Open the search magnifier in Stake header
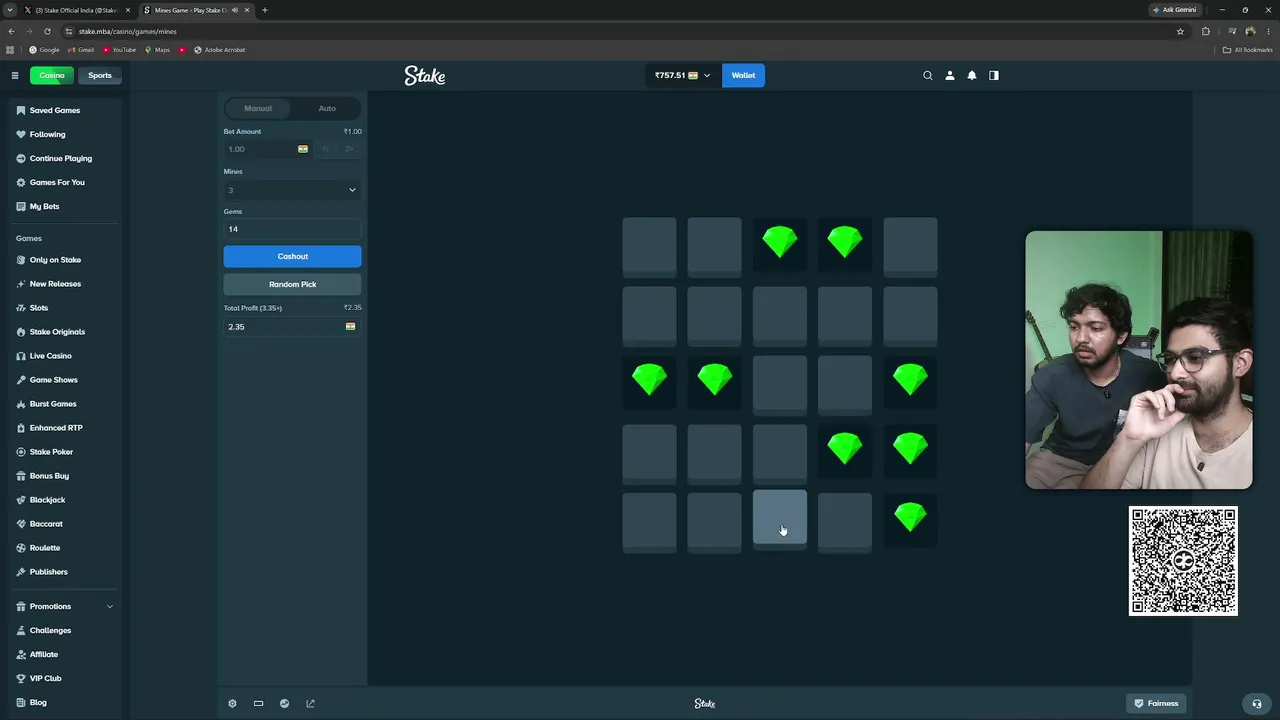Screen dimensions: 1280x720 tap(928, 75)
